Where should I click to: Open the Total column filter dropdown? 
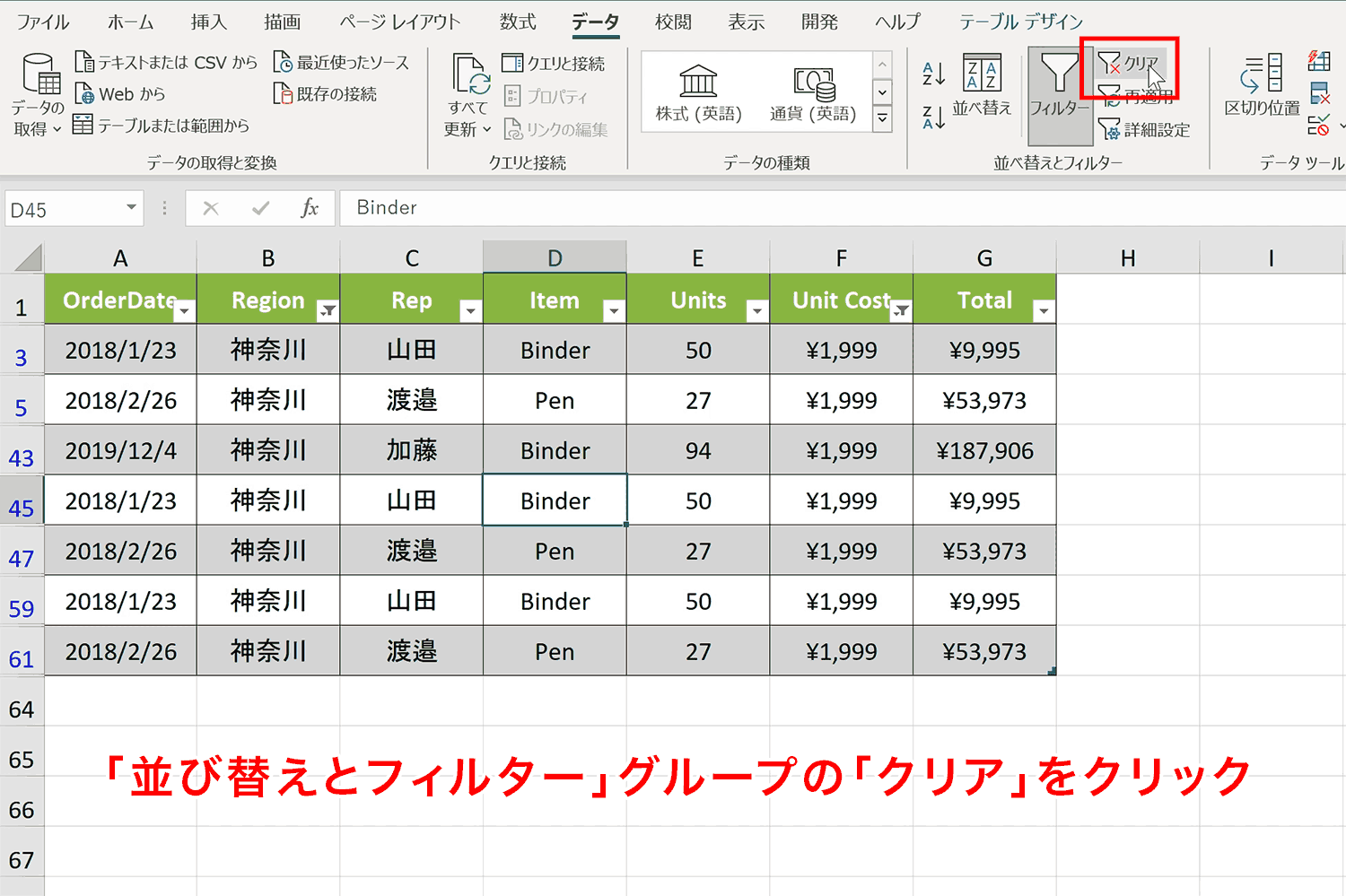1044,310
